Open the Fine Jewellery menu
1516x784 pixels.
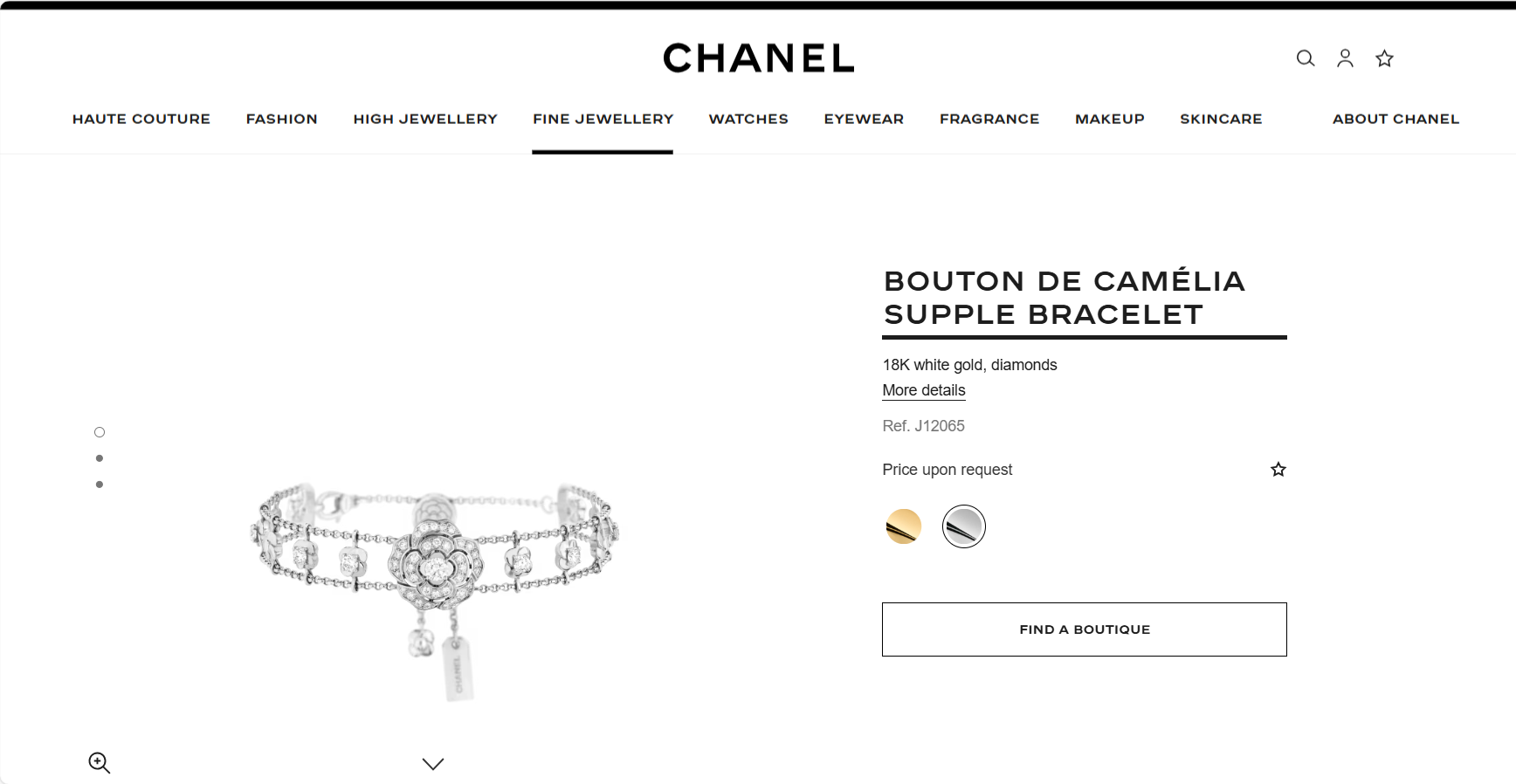603,119
